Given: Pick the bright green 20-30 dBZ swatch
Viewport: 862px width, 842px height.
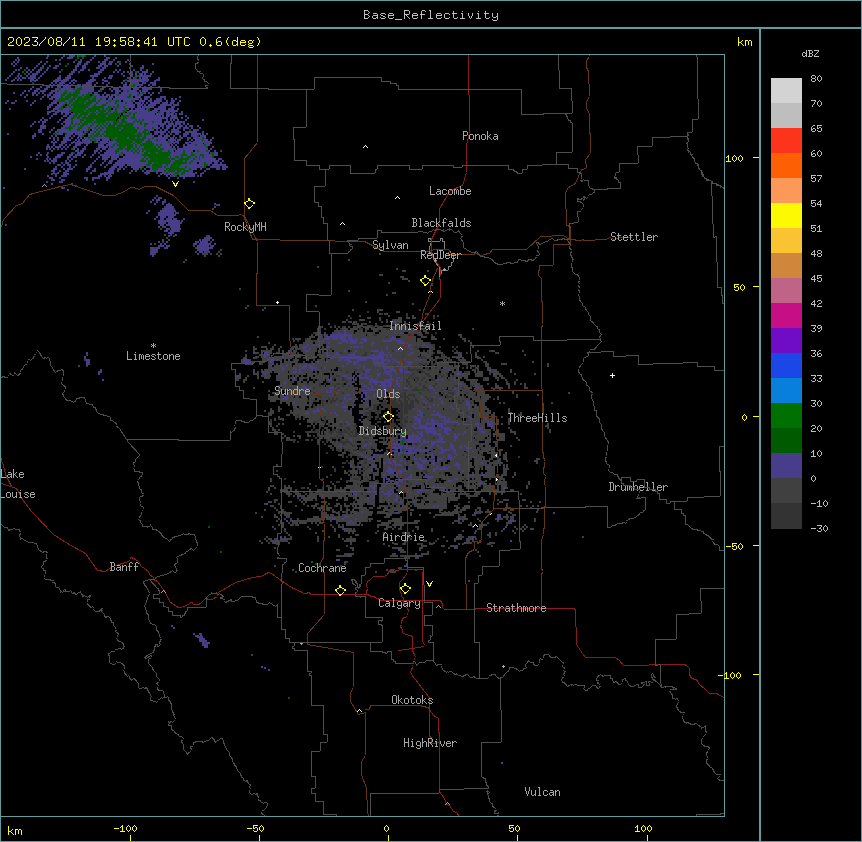Looking at the screenshot, I should pyautogui.click(x=786, y=416).
